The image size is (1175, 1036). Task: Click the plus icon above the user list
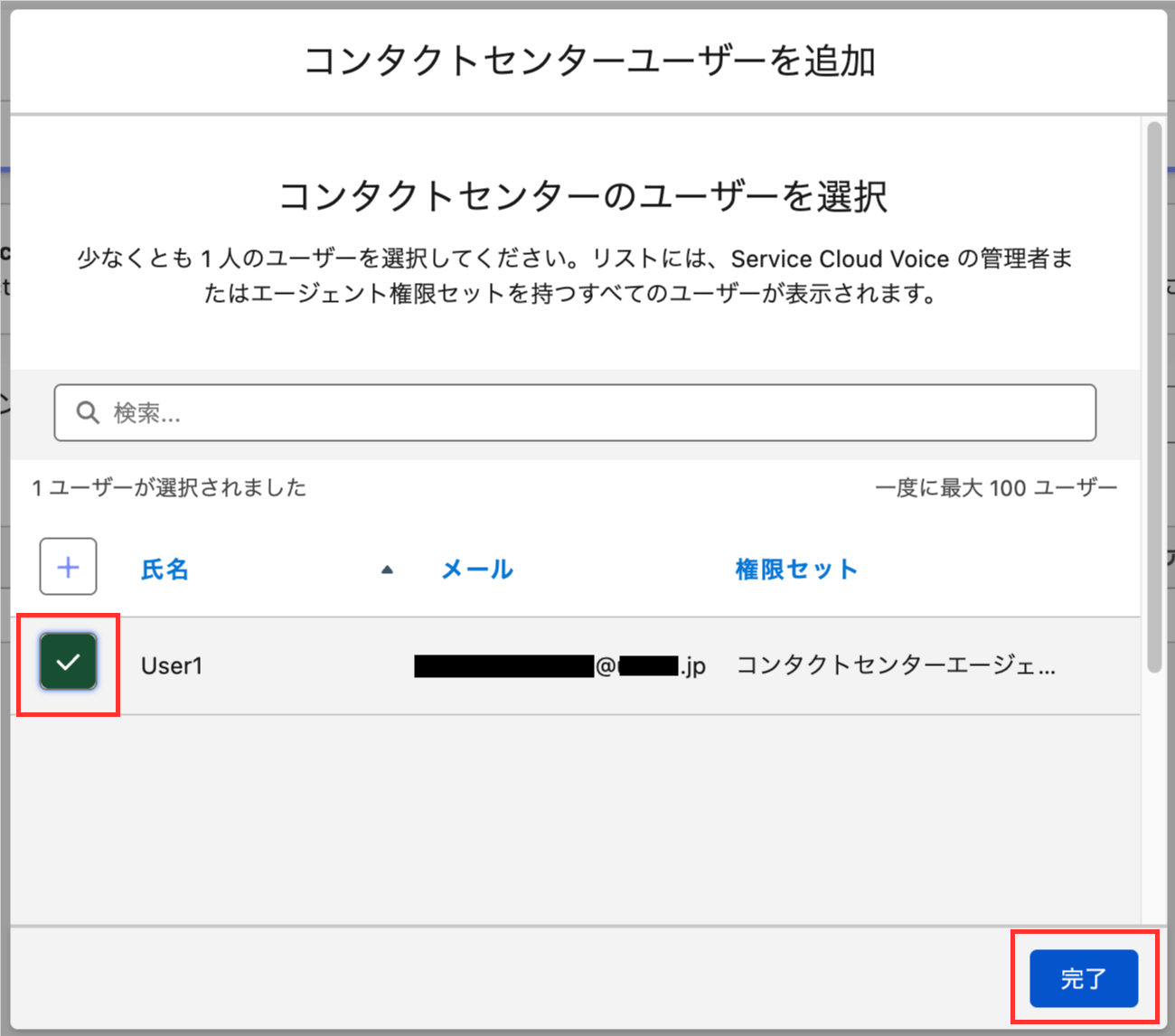pyautogui.click(x=68, y=567)
